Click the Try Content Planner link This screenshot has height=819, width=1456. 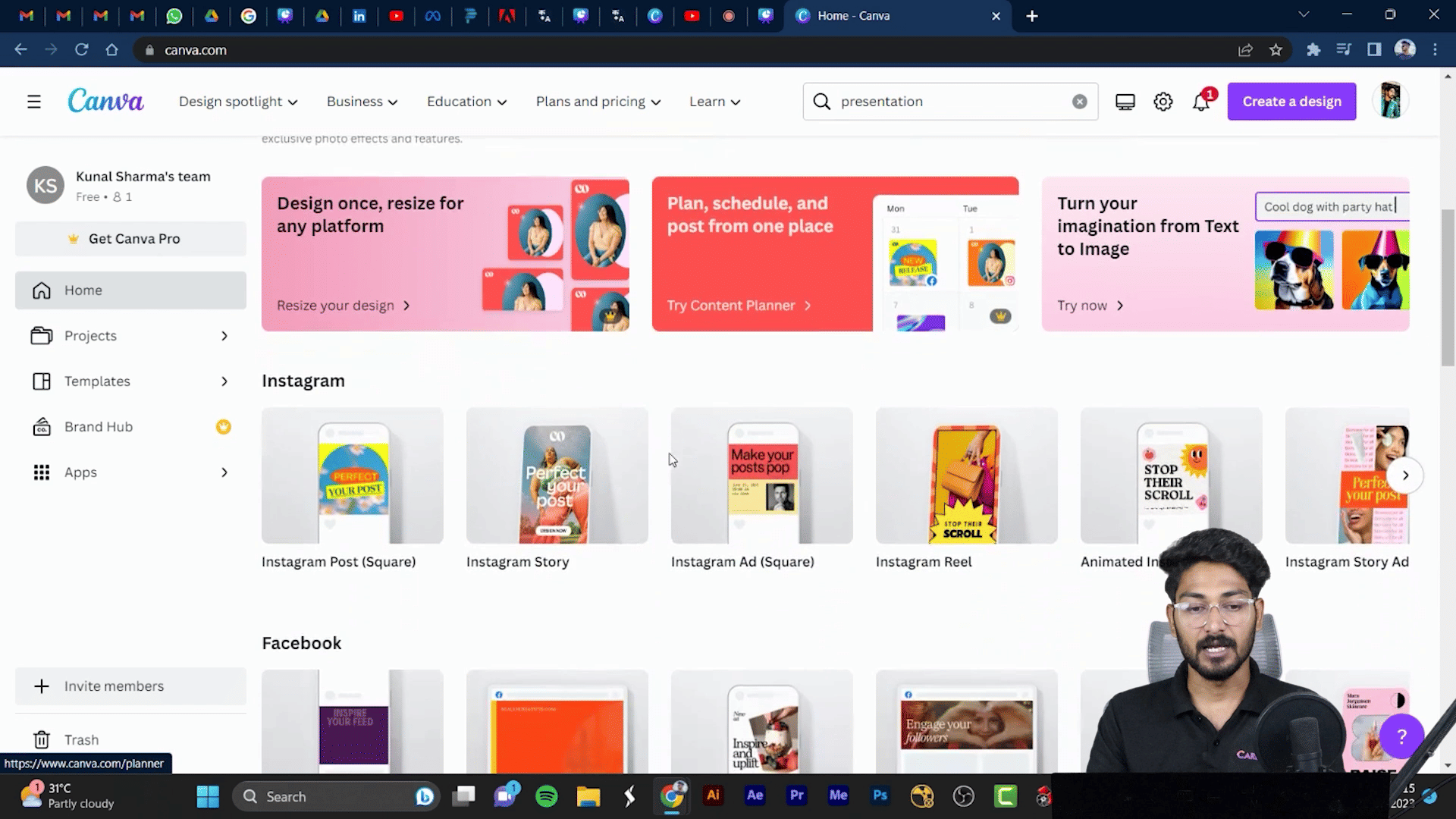(x=738, y=306)
